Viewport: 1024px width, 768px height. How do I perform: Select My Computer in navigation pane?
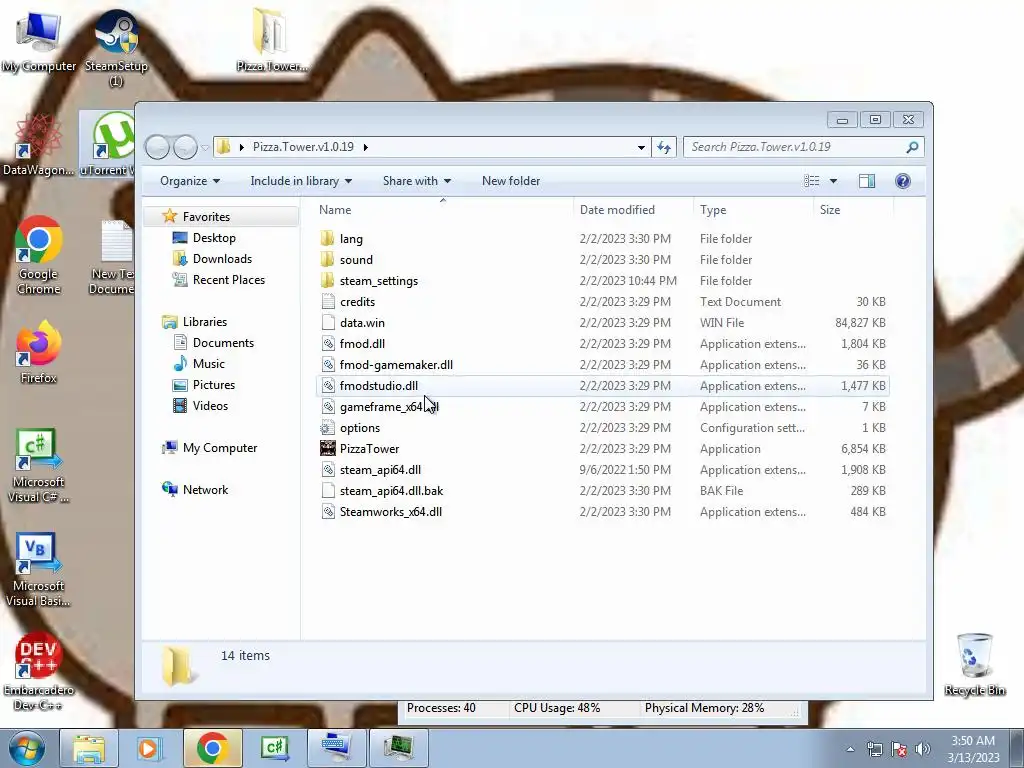219,447
